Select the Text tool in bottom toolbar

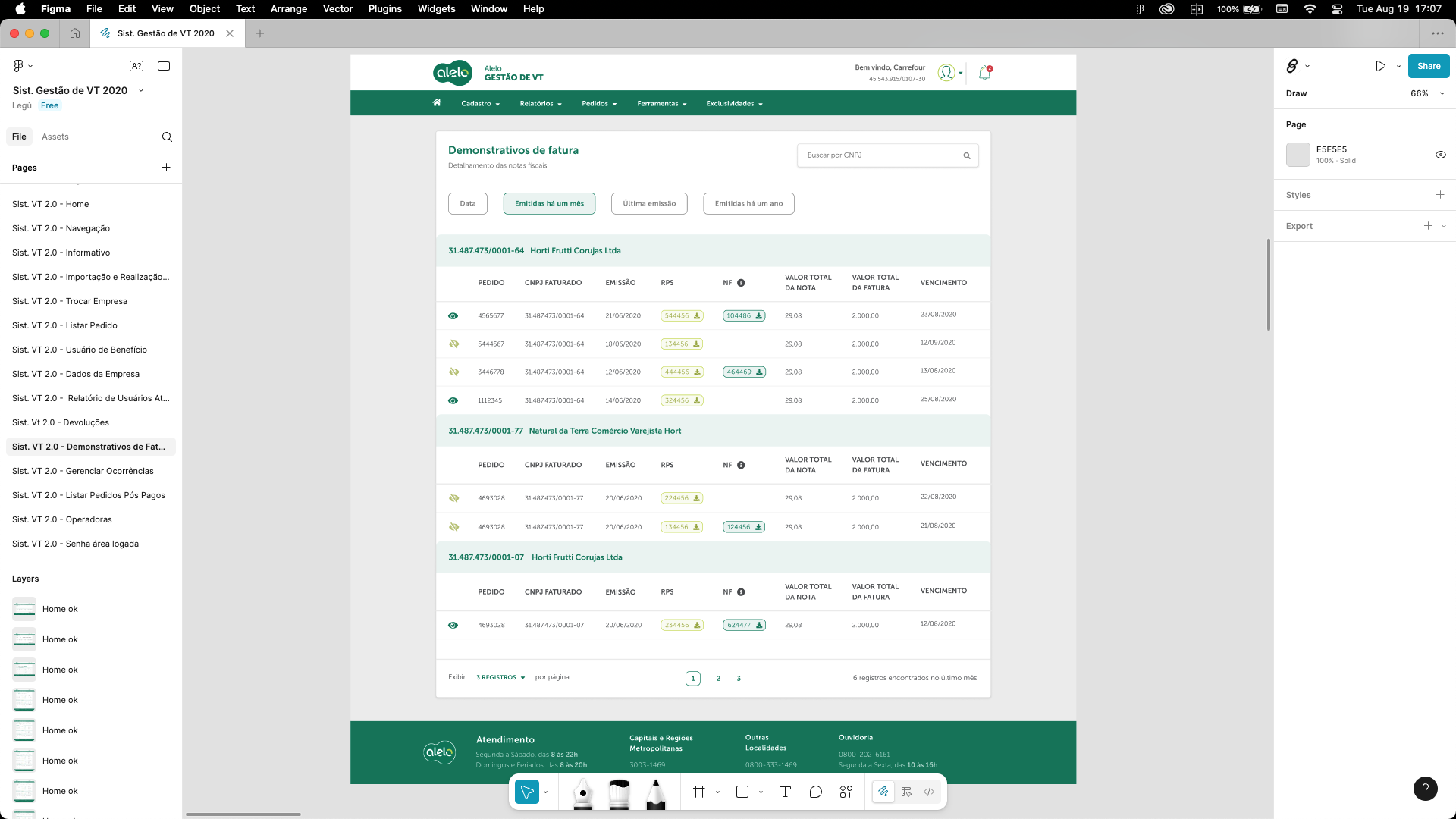tap(785, 792)
